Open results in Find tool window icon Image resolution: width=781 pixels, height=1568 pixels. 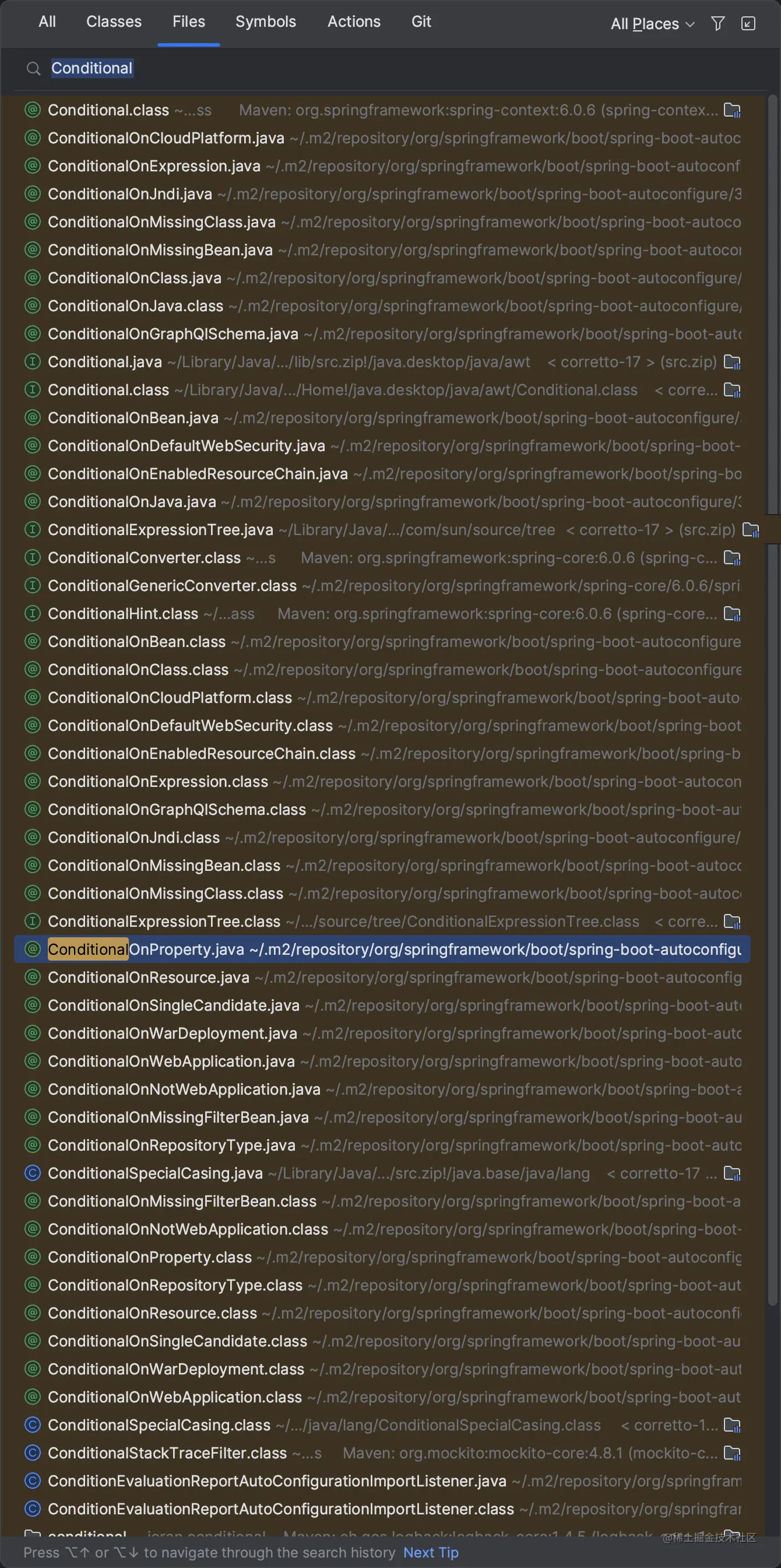(748, 24)
